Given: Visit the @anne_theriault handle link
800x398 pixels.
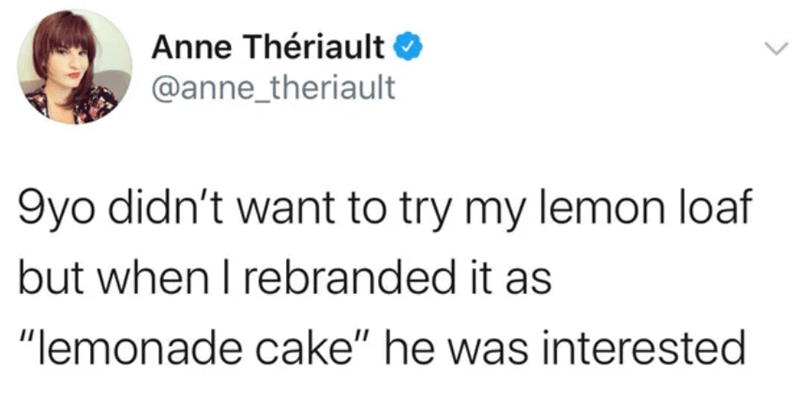Looking at the screenshot, I should coord(273,89).
